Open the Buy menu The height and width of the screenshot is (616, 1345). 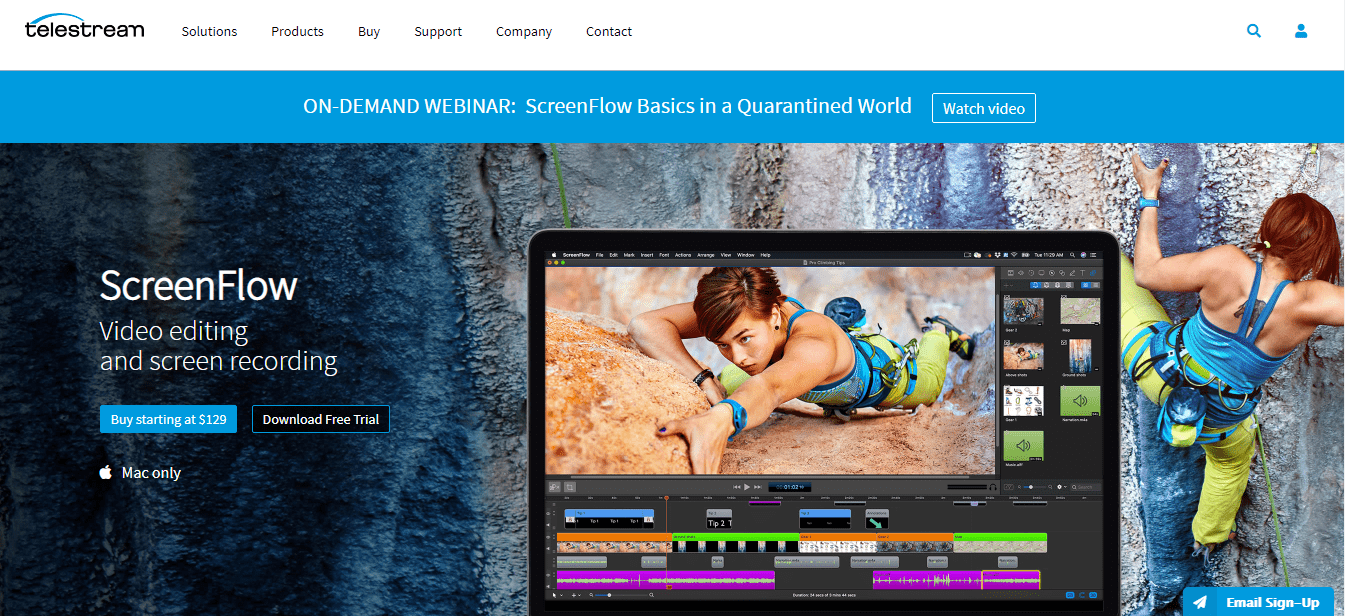pos(369,31)
